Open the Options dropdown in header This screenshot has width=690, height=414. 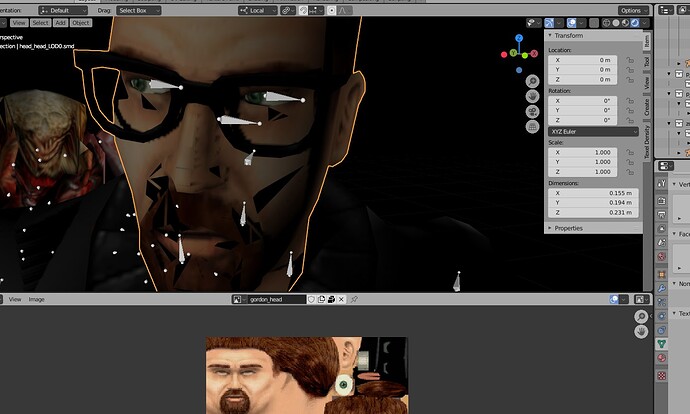pos(634,10)
